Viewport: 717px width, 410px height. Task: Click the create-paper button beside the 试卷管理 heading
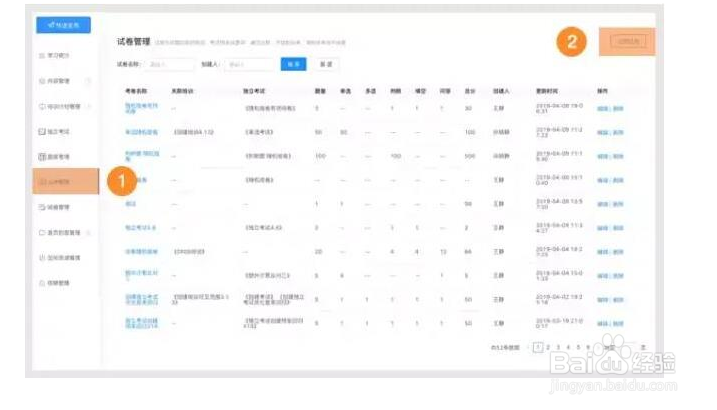(x=628, y=42)
